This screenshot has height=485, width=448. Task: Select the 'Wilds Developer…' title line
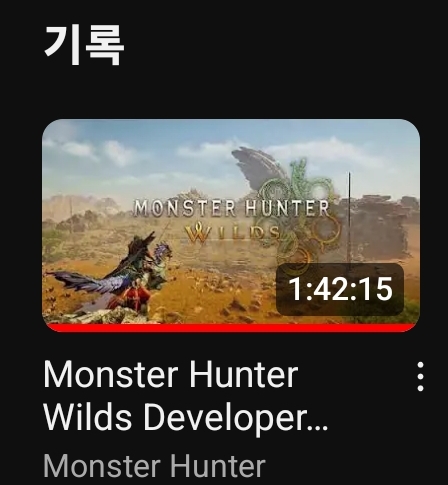pyautogui.click(x=185, y=417)
